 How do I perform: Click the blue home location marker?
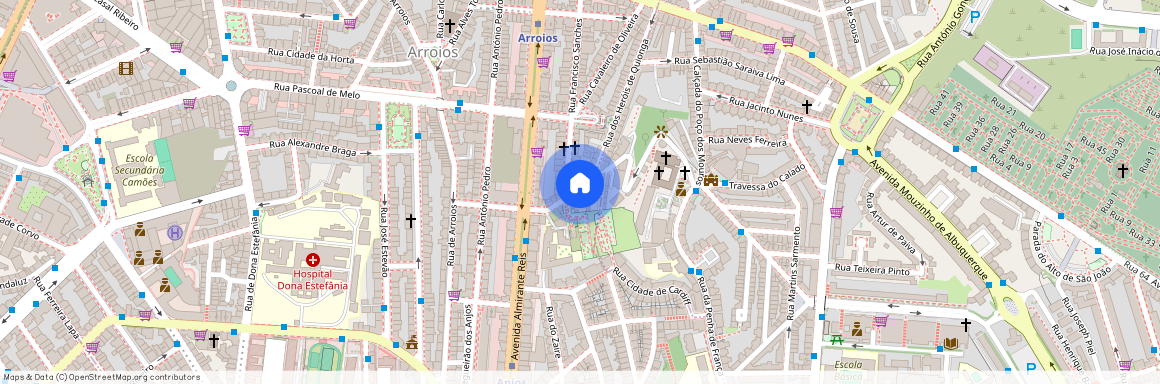pos(580,183)
